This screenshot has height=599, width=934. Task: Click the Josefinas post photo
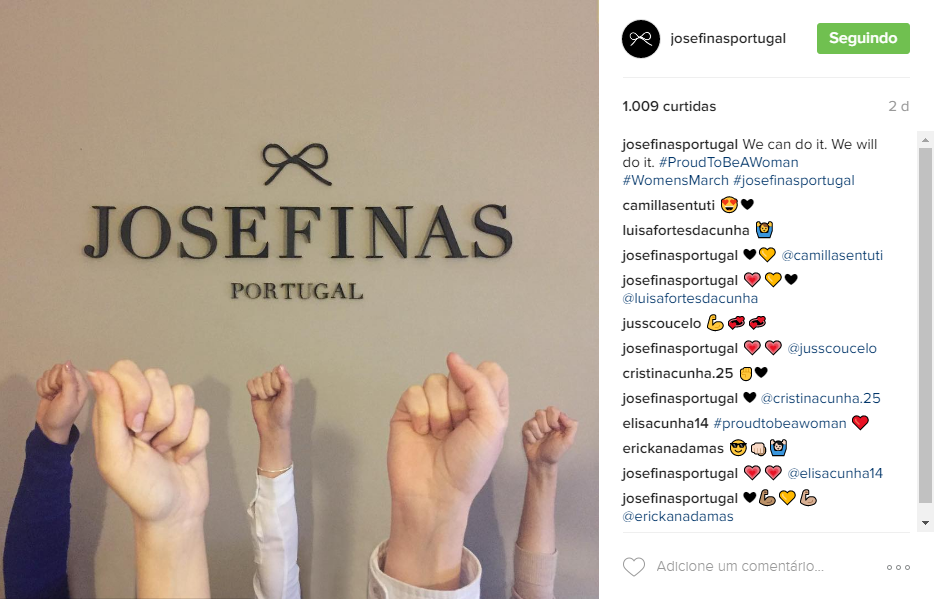coord(299,300)
